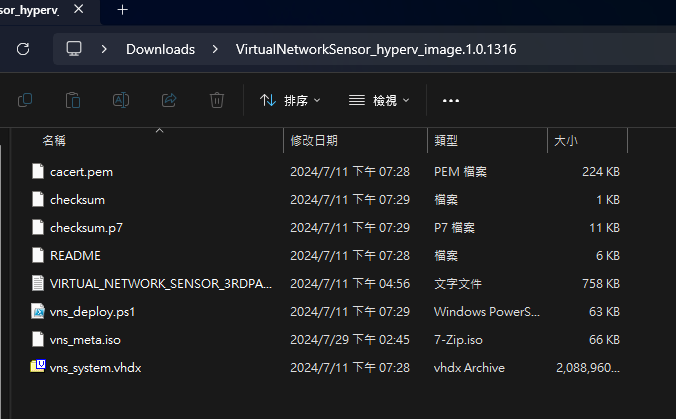The width and height of the screenshot is (676, 419).
Task: Open the See more ellipsis menu
Action: click(450, 100)
